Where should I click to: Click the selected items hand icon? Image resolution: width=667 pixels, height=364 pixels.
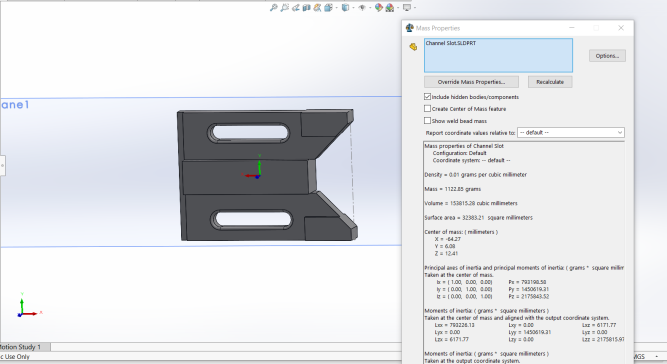pos(413,47)
